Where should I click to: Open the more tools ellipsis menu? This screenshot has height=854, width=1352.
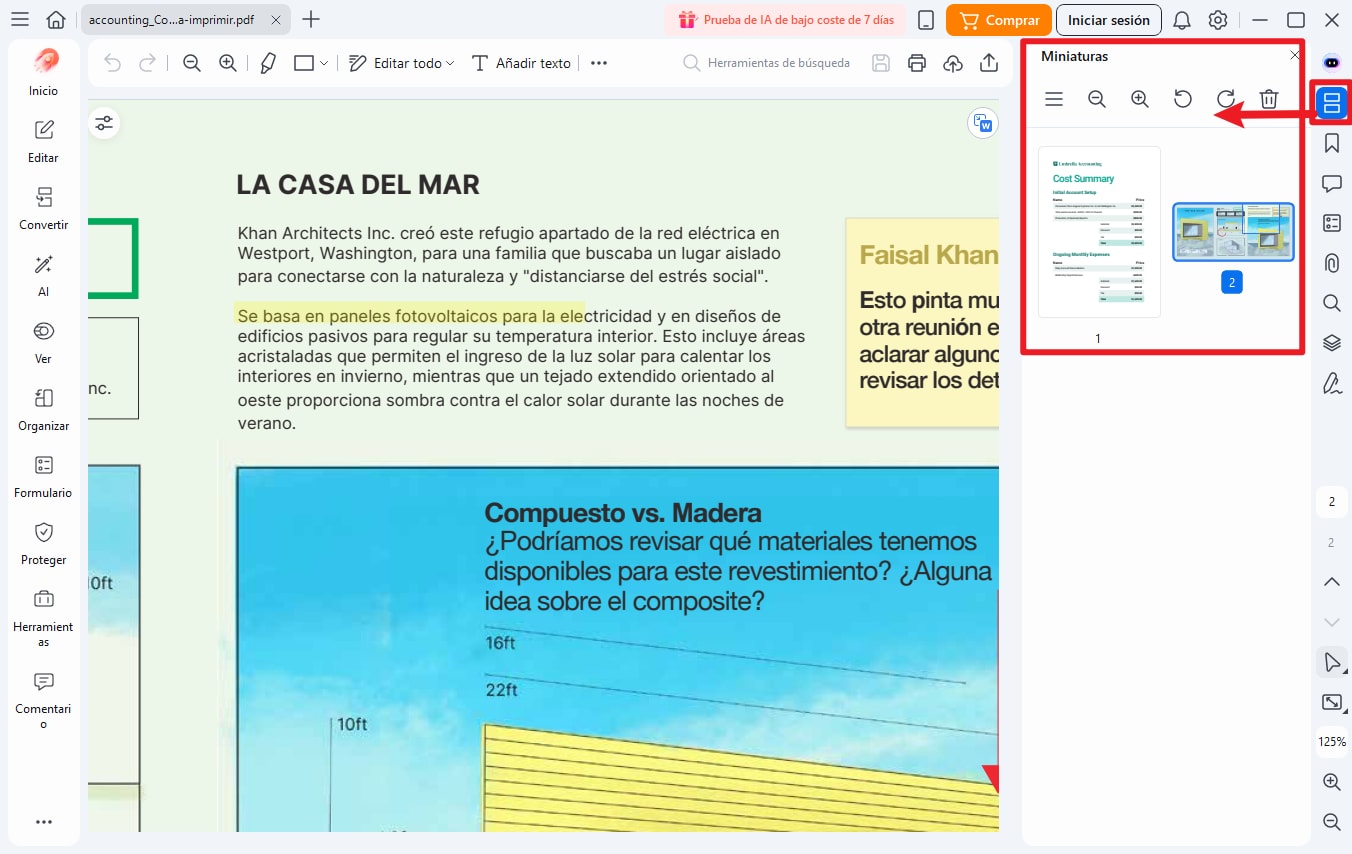pos(598,62)
